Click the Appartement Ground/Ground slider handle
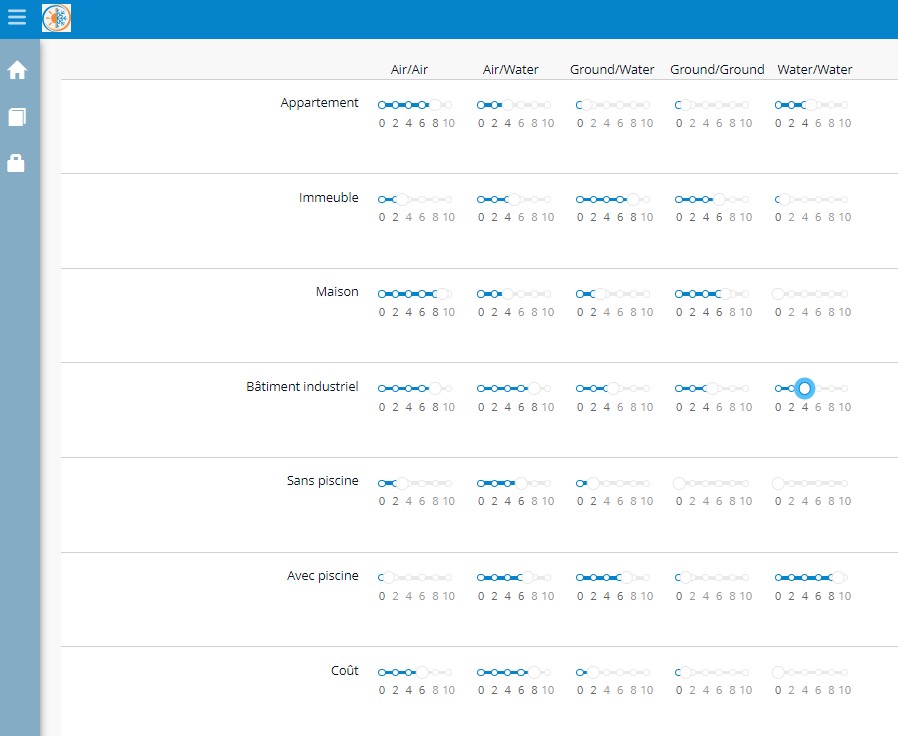The width and height of the screenshot is (898, 736). (x=686, y=105)
